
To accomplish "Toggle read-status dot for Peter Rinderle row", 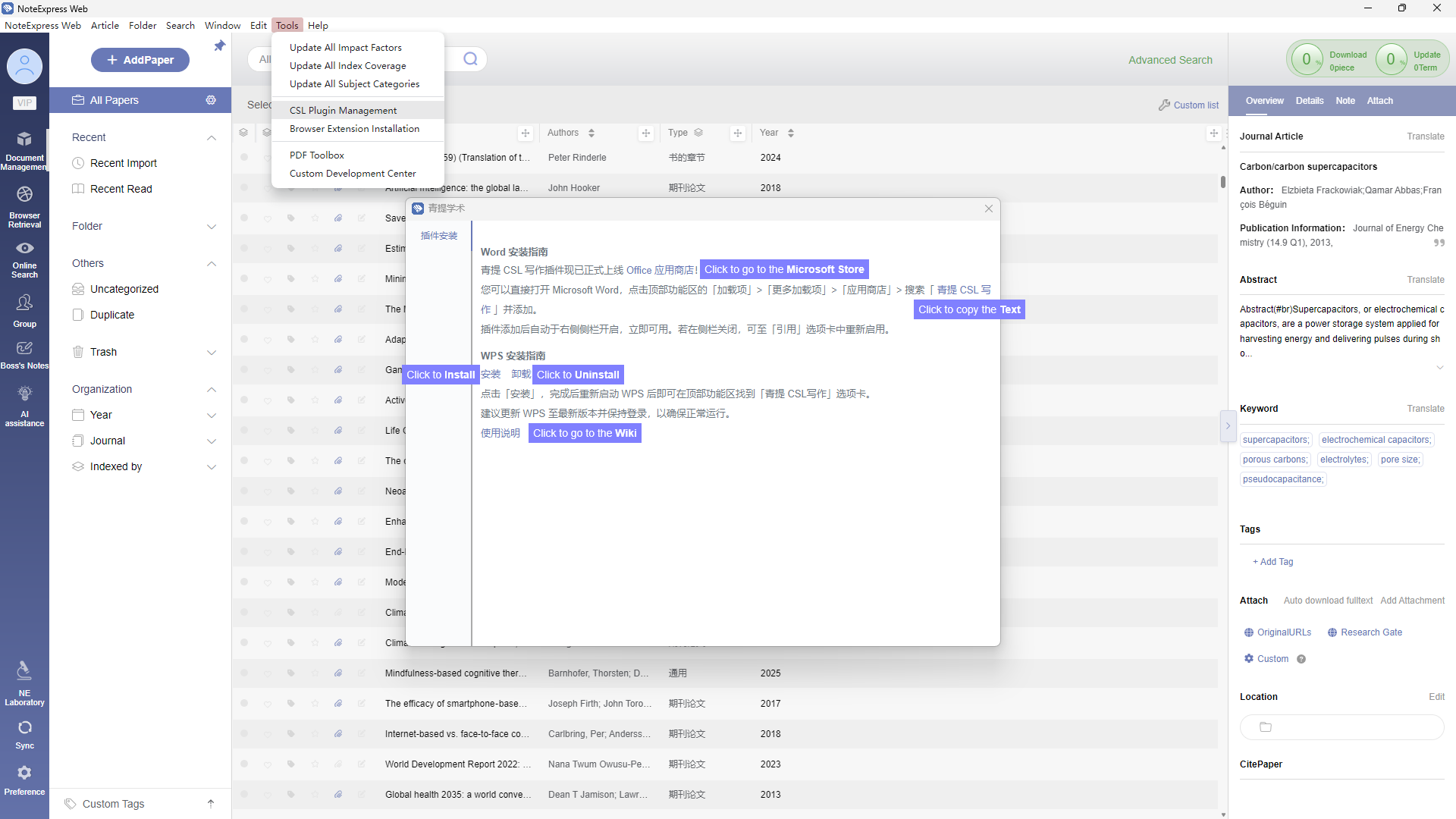I will [x=244, y=158].
